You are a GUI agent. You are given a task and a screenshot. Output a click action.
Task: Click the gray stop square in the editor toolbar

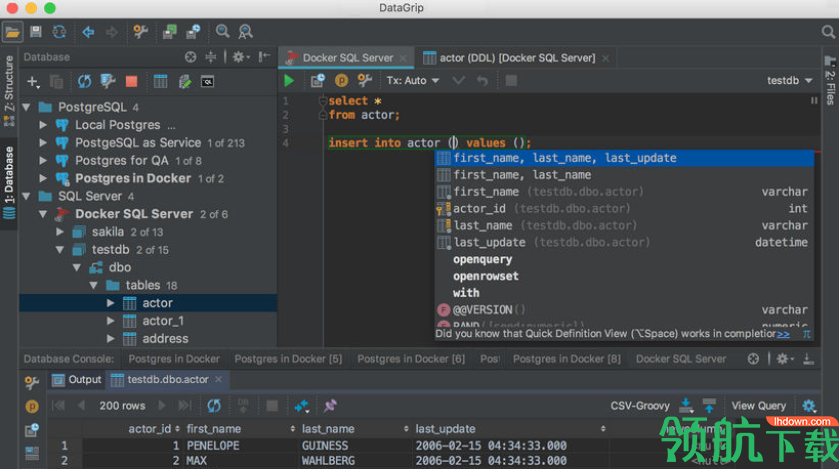tap(511, 81)
